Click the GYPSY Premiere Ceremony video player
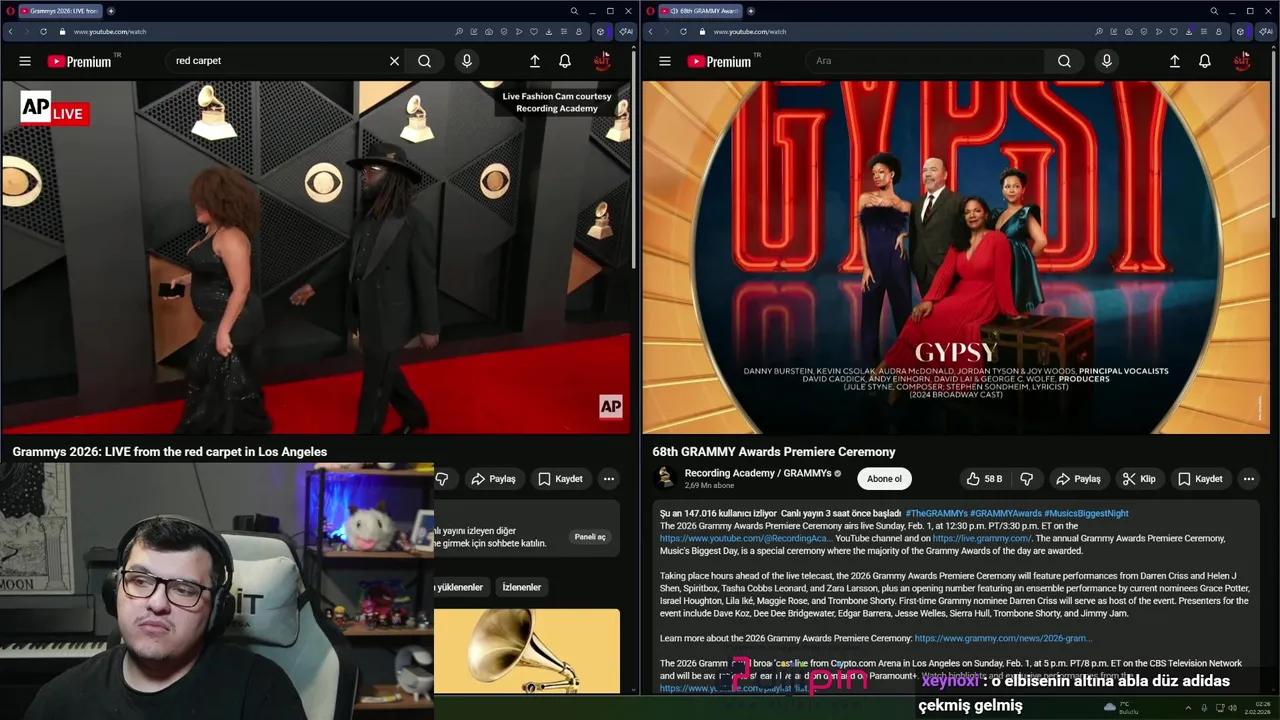 click(x=956, y=257)
